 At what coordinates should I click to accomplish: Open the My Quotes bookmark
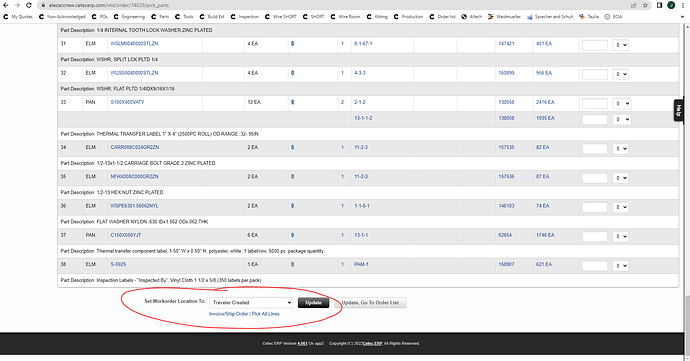click(x=18, y=17)
